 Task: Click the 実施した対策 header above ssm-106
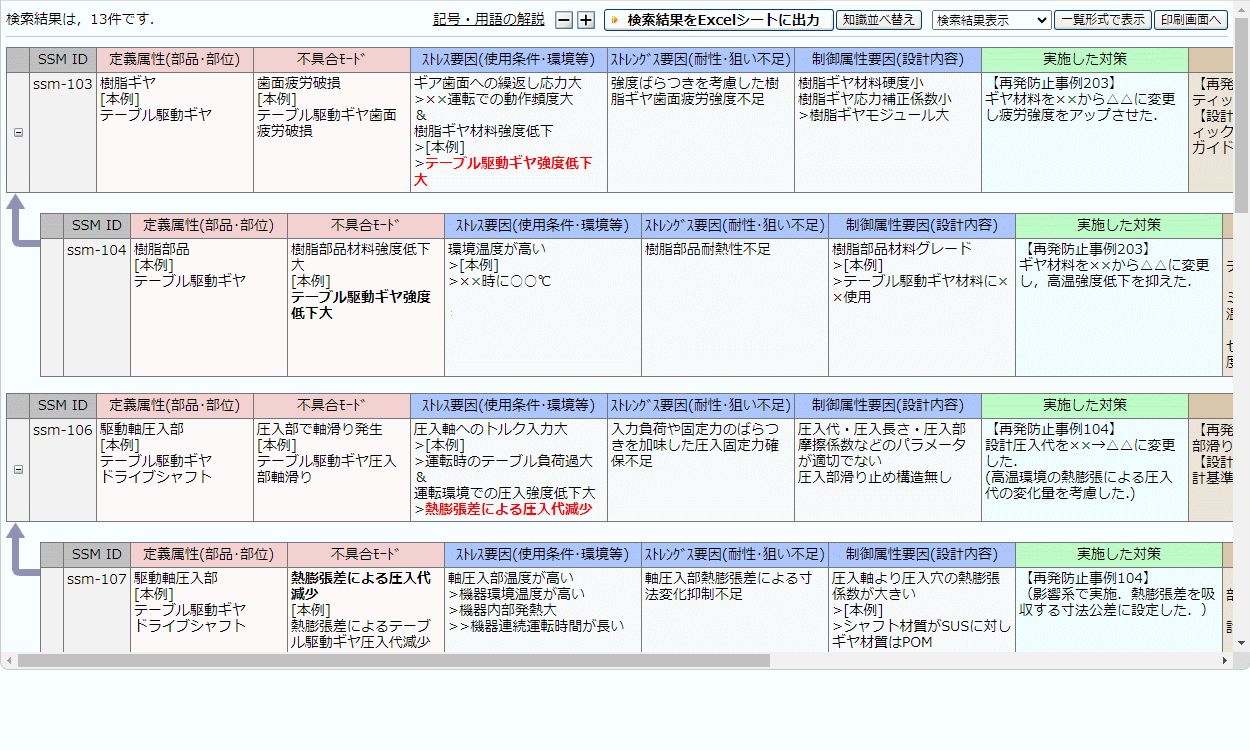(1084, 405)
